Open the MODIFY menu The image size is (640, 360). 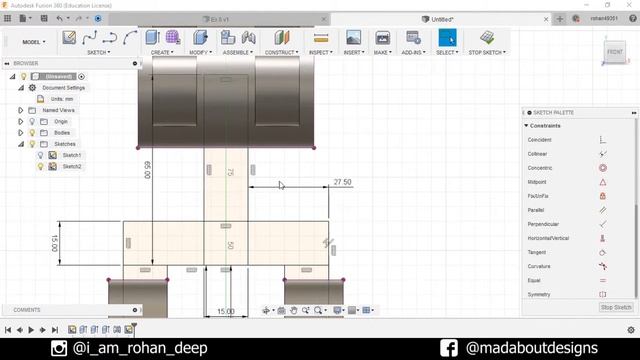(200, 53)
